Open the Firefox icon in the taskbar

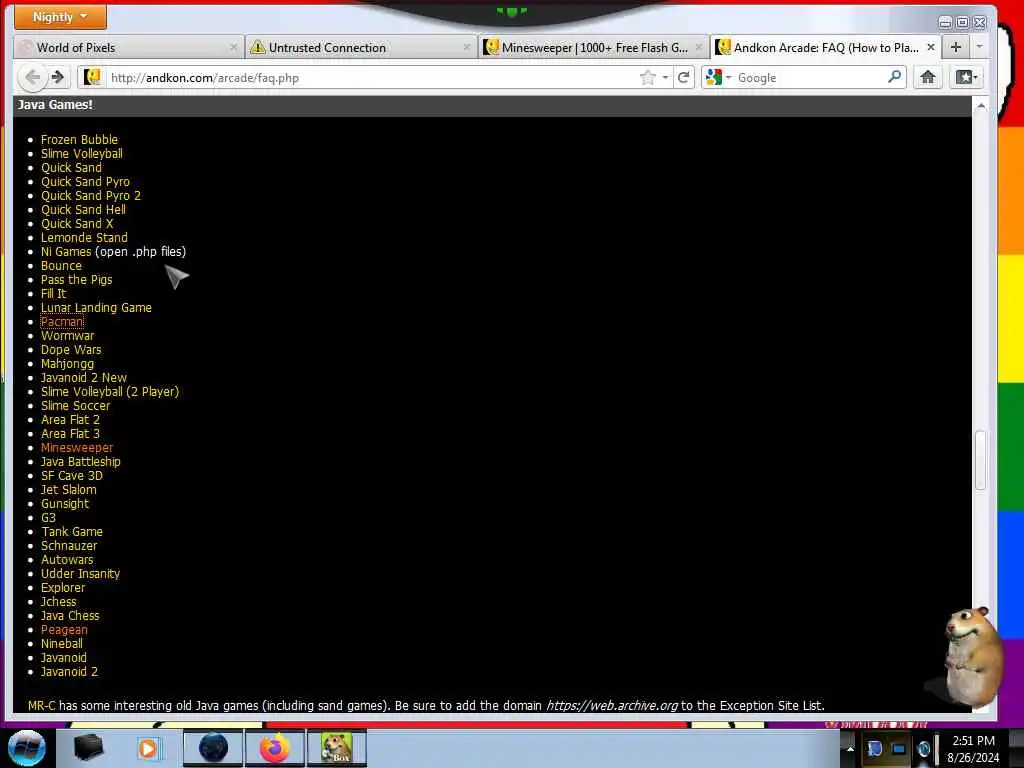275,748
